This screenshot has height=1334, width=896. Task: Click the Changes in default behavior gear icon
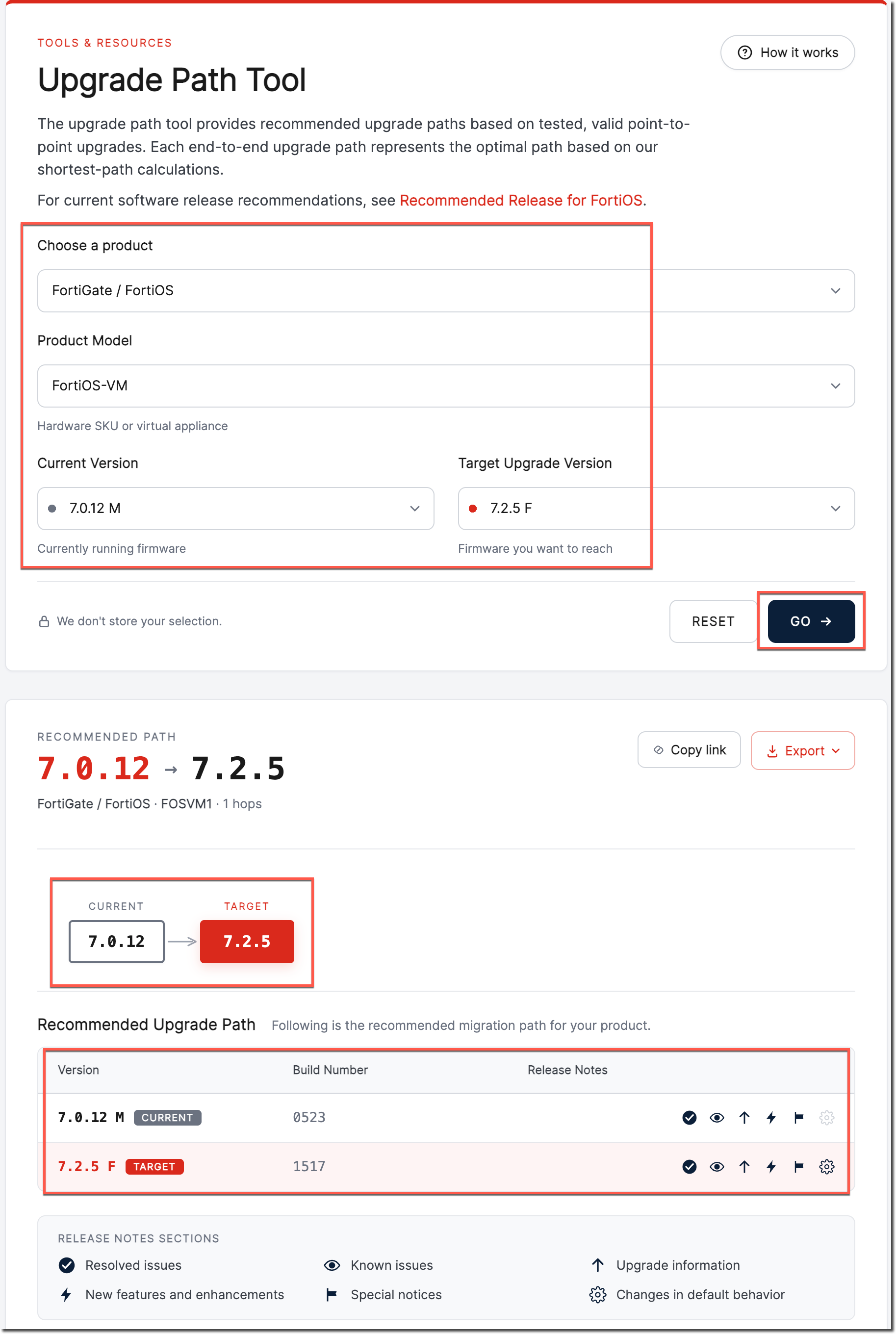598,1295
